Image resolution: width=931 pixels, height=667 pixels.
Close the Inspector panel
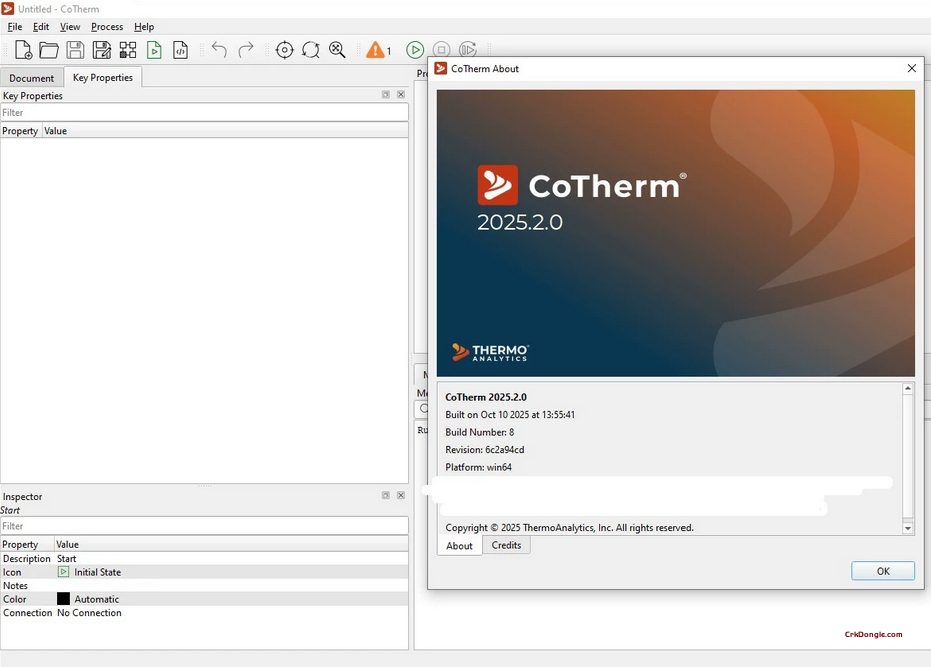point(401,495)
